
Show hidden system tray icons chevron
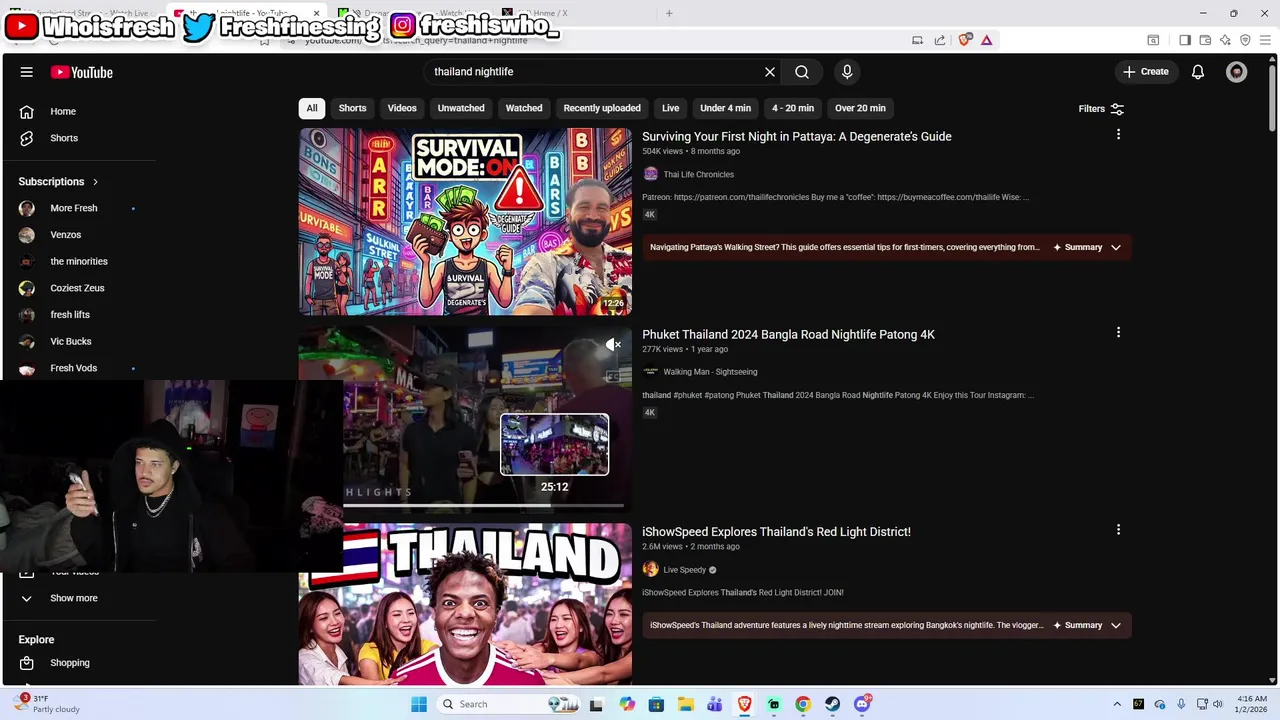tap(1117, 704)
